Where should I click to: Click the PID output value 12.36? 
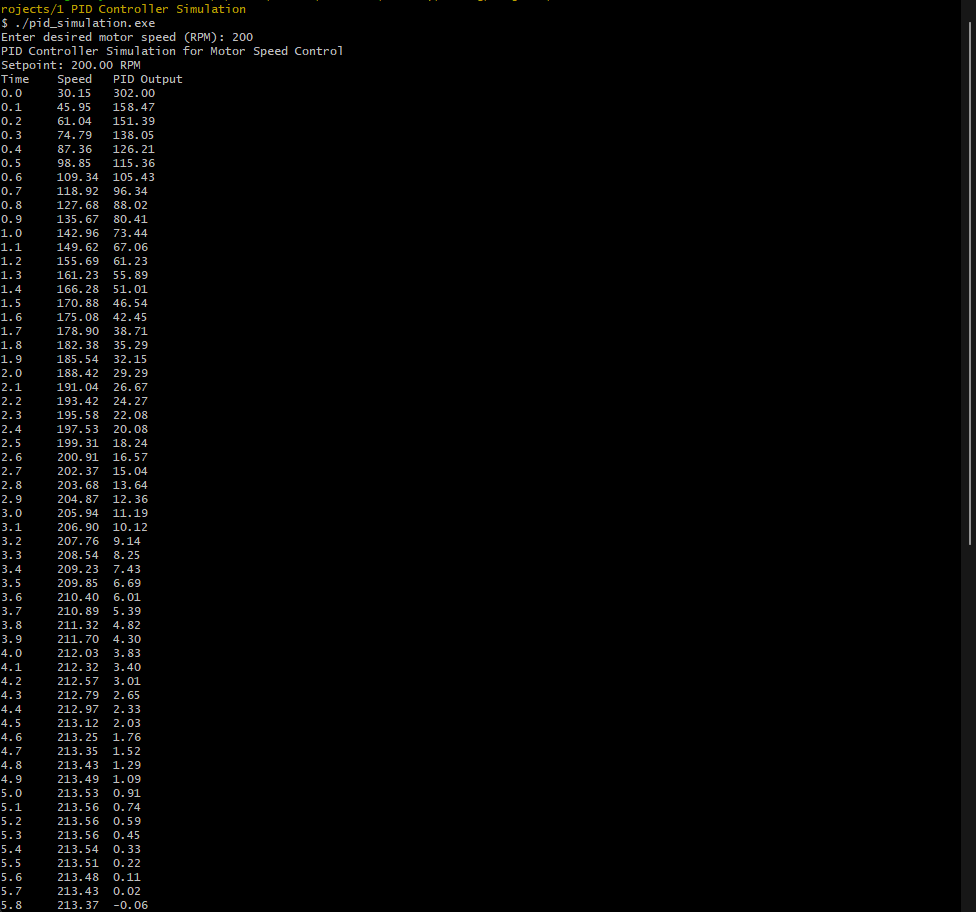(130, 499)
